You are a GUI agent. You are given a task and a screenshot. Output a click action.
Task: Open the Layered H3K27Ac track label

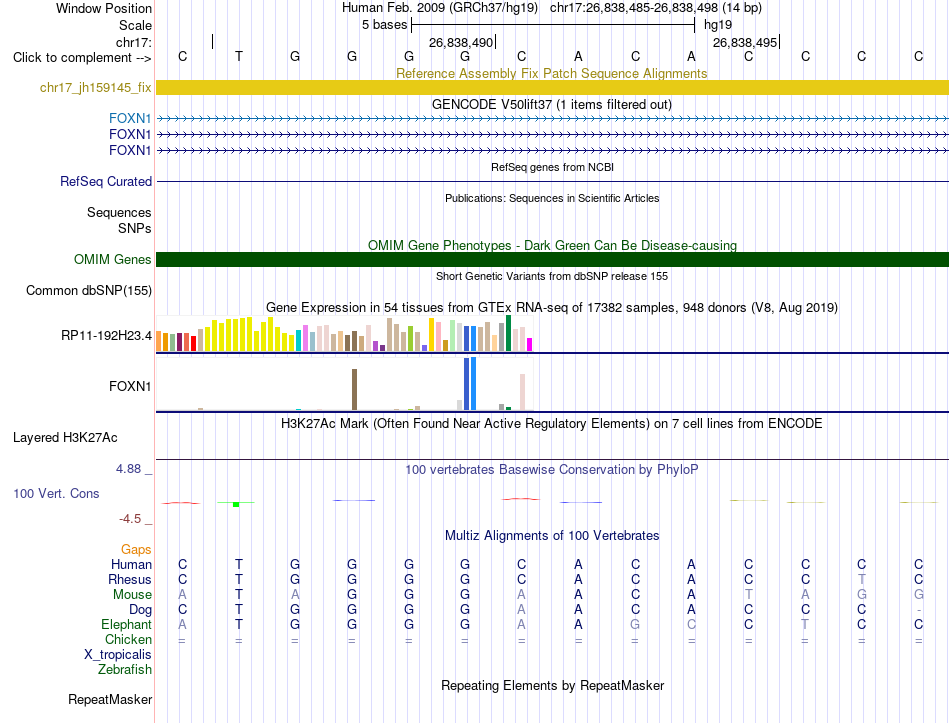(65, 438)
